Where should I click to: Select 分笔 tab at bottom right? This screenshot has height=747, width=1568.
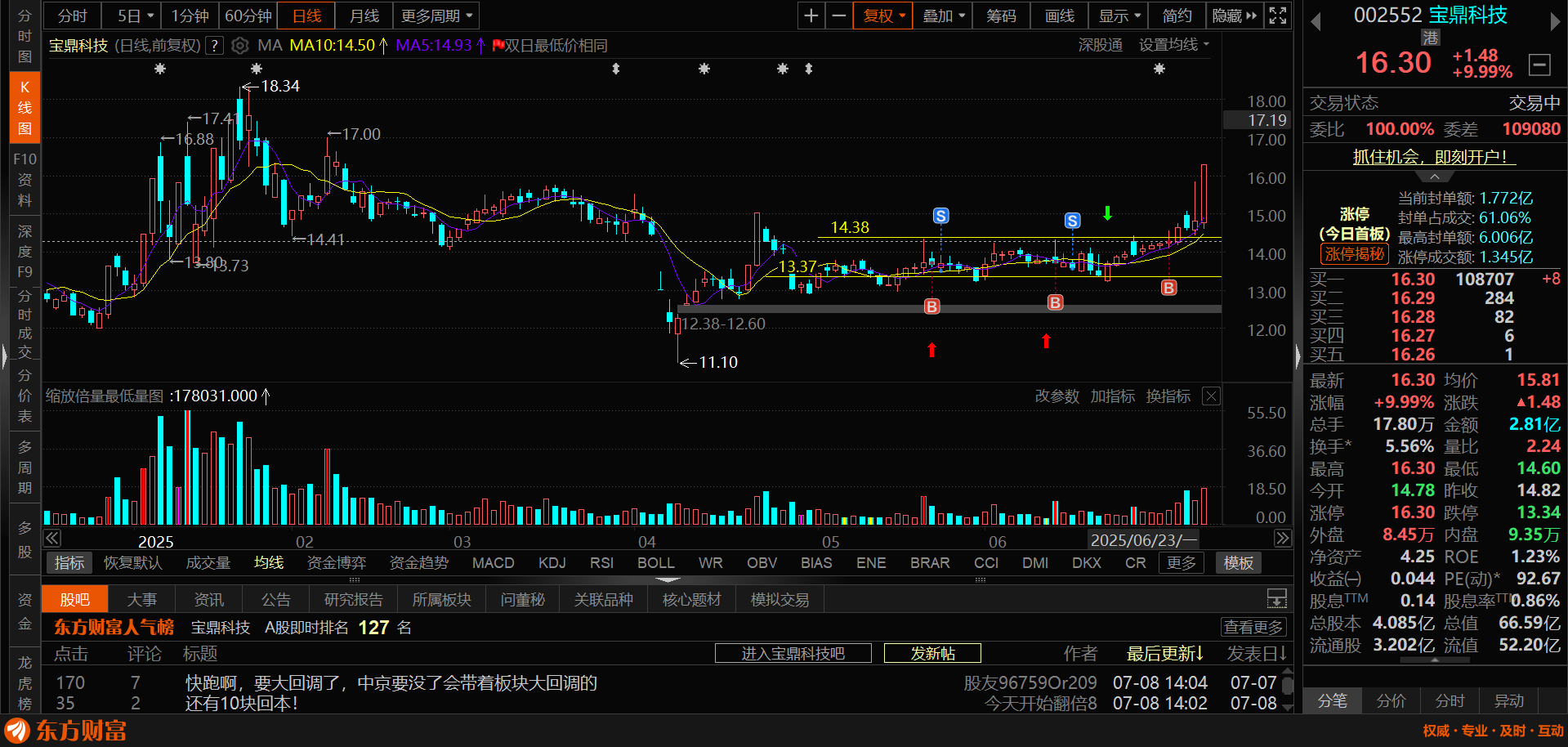(1332, 700)
